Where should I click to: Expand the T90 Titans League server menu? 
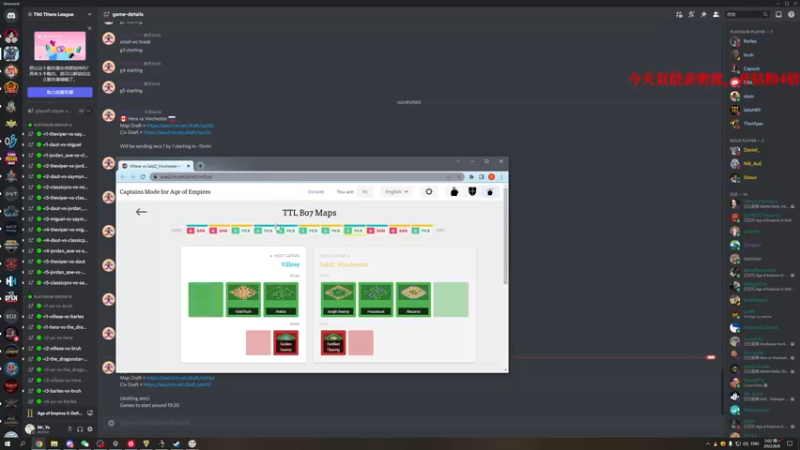[x=89, y=14]
